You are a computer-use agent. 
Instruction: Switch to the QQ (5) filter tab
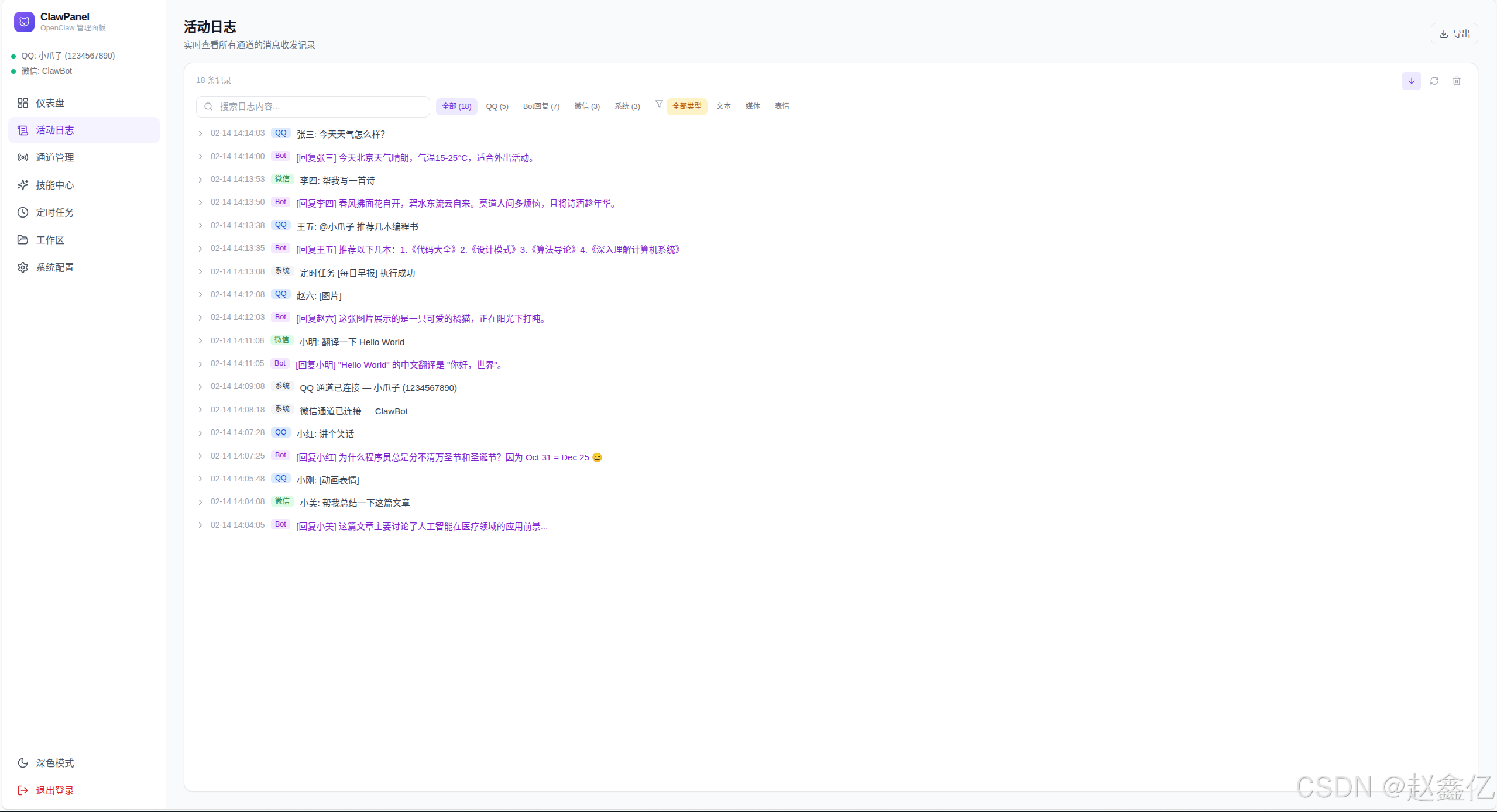tap(497, 106)
